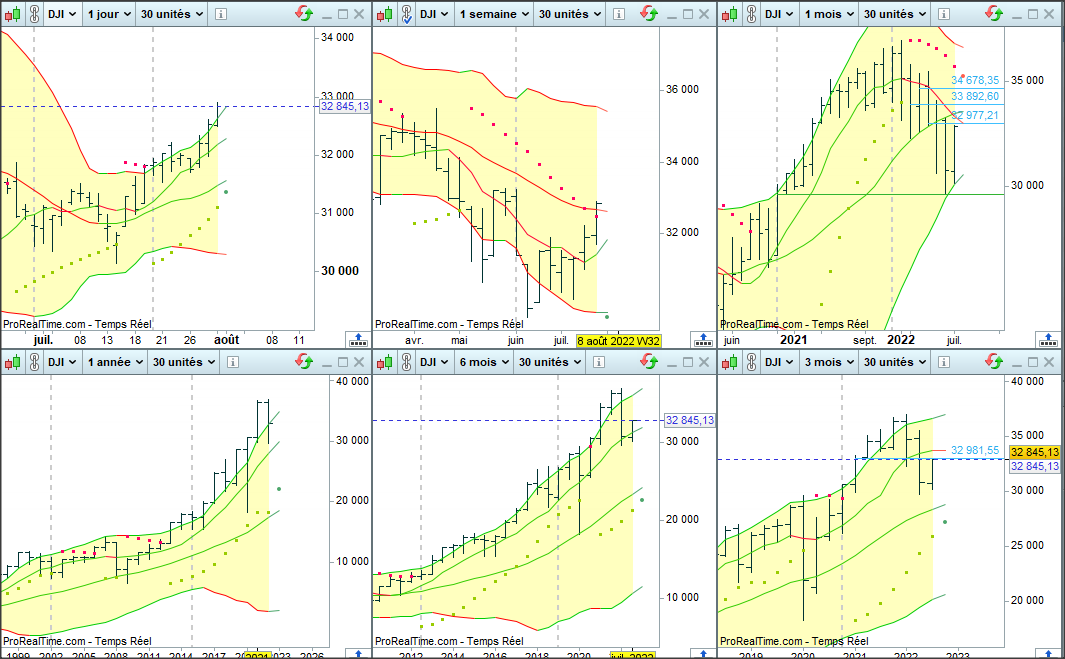
Task: Click blue arrow icon below 1 mois chart
Action: click(x=1048, y=340)
